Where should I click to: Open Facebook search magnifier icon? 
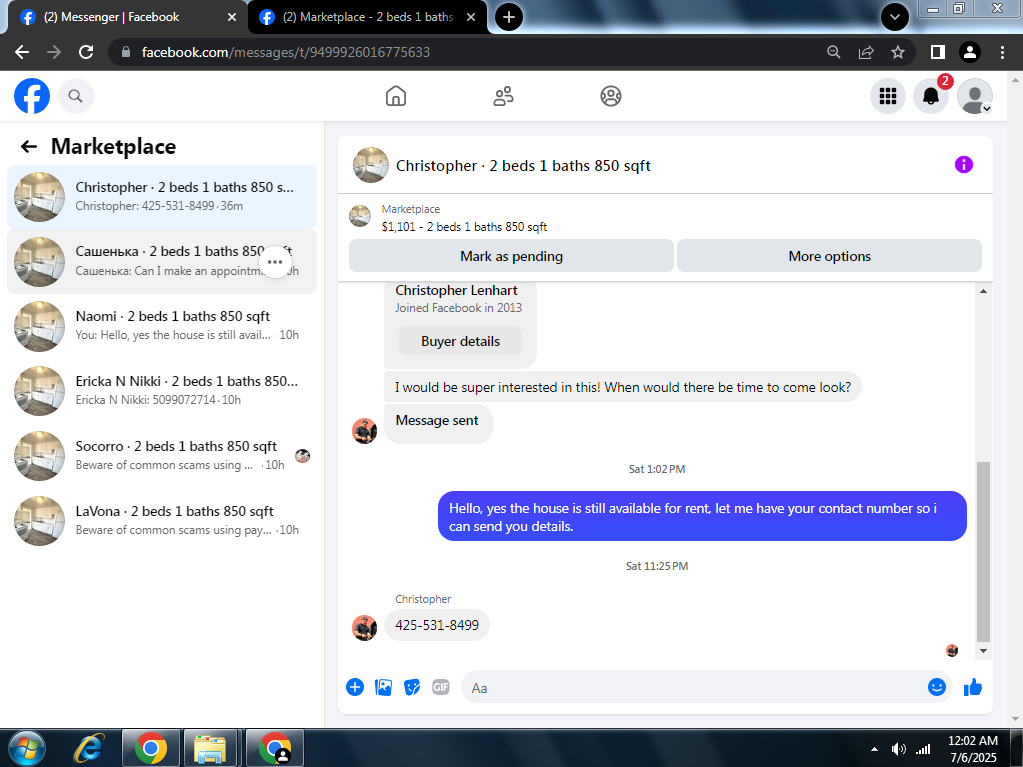[x=76, y=96]
